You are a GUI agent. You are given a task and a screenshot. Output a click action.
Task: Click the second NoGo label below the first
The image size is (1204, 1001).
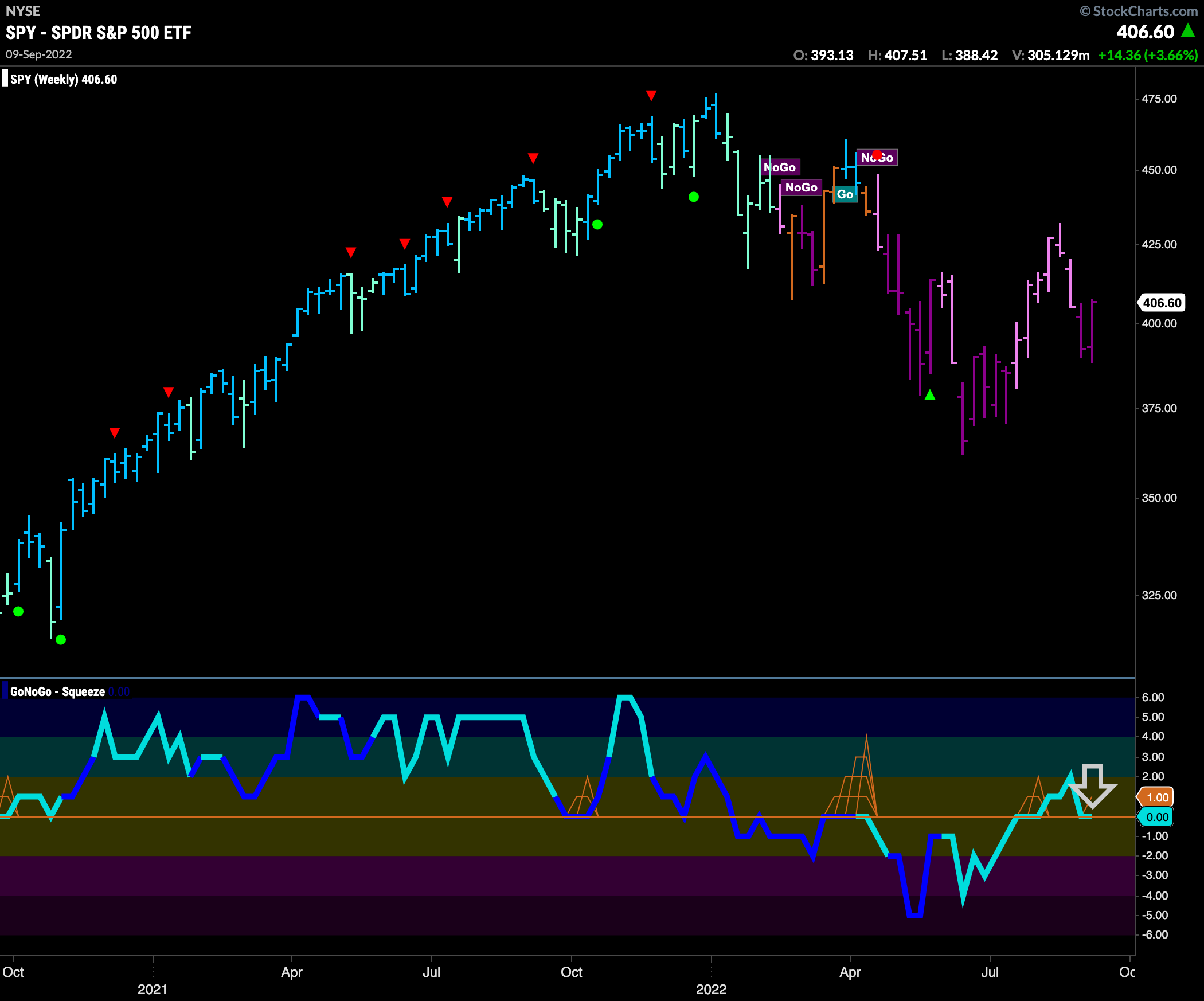pyautogui.click(x=801, y=187)
